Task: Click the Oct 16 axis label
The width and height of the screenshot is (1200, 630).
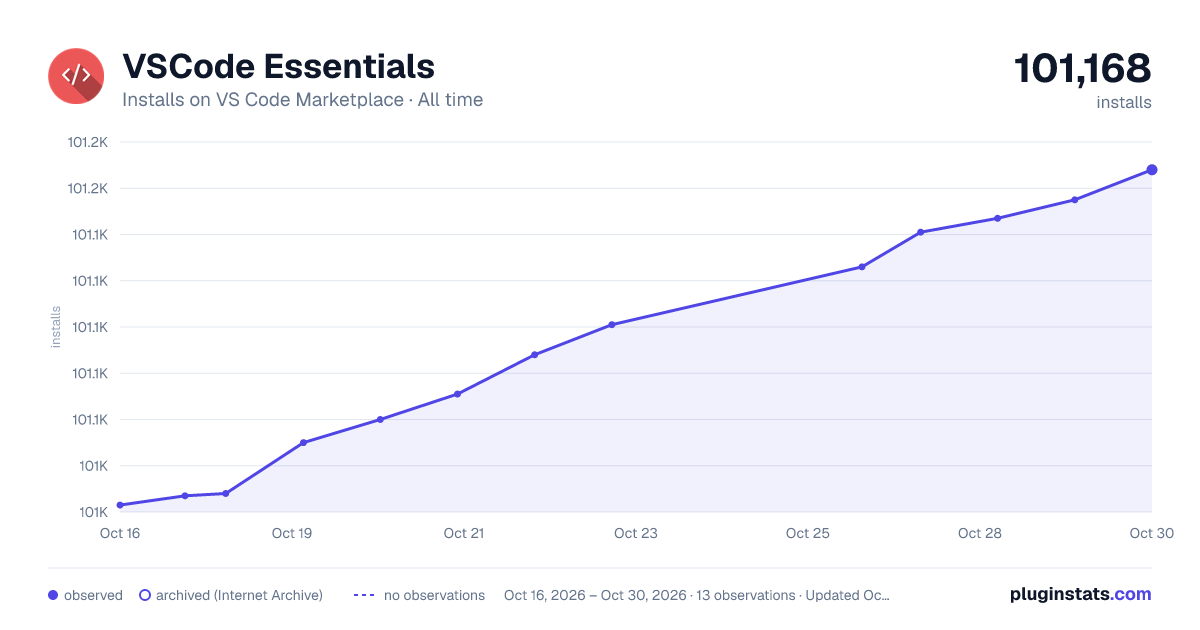Action: tap(120, 533)
